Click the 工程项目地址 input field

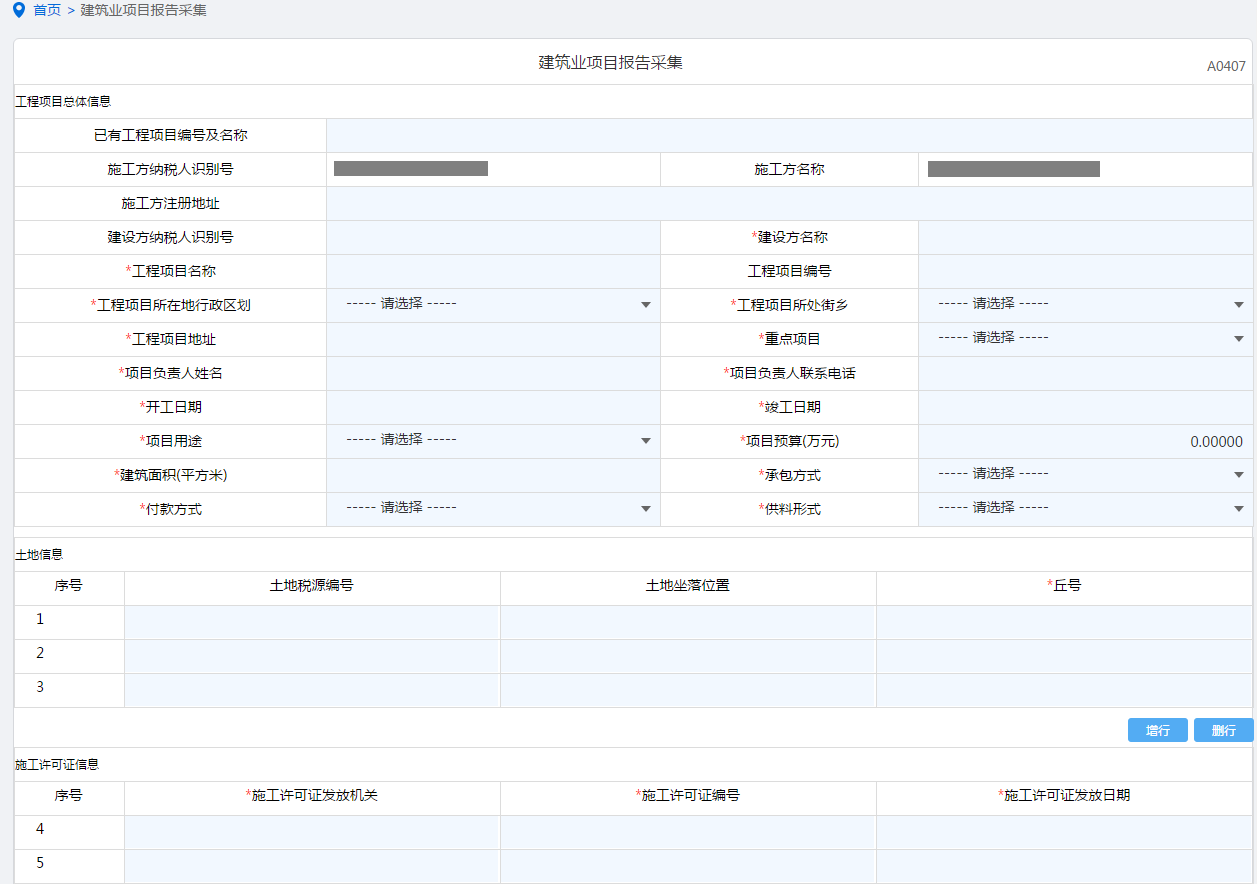(x=493, y=340)
